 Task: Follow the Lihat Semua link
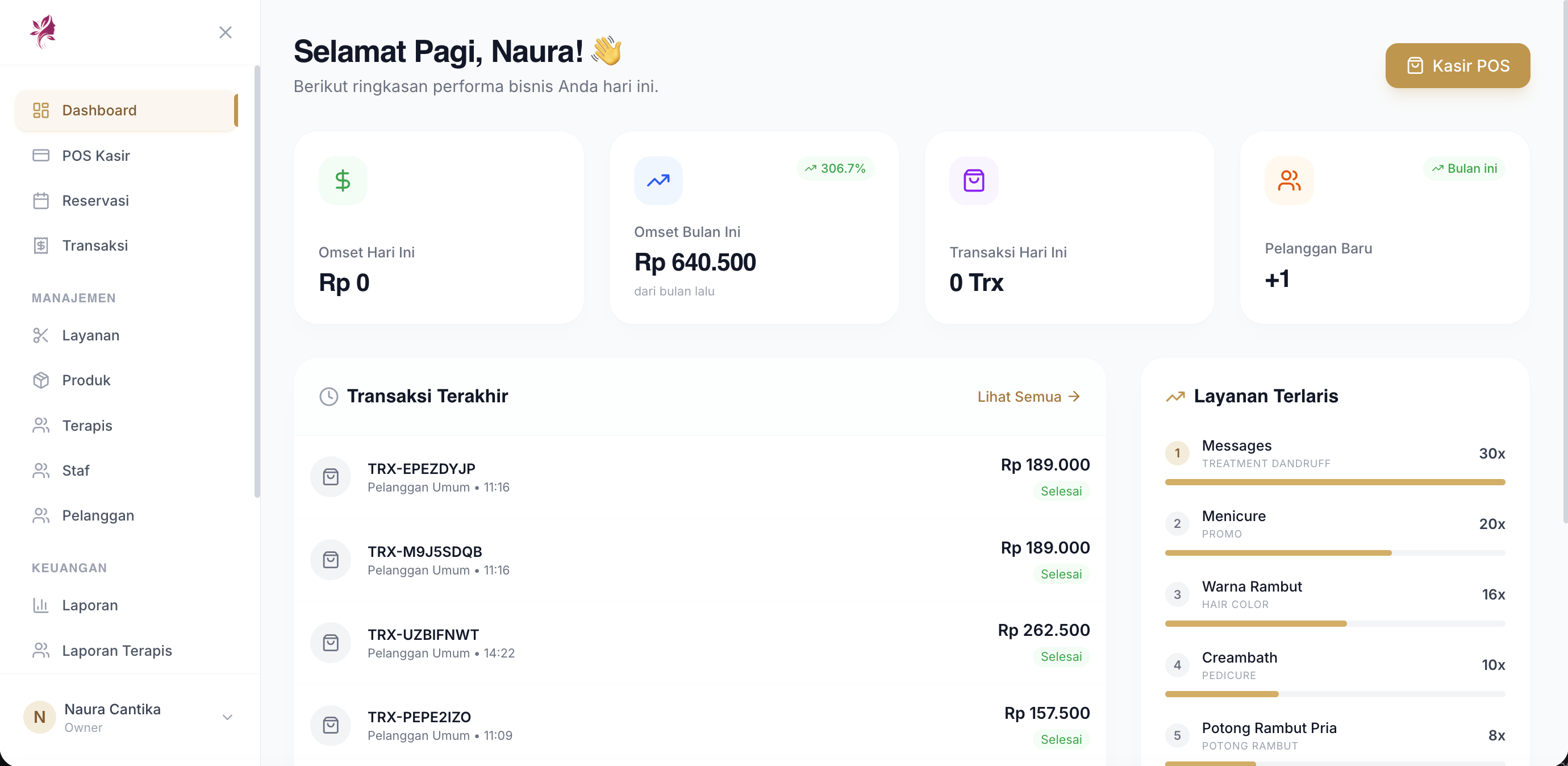pos(1028,397)
